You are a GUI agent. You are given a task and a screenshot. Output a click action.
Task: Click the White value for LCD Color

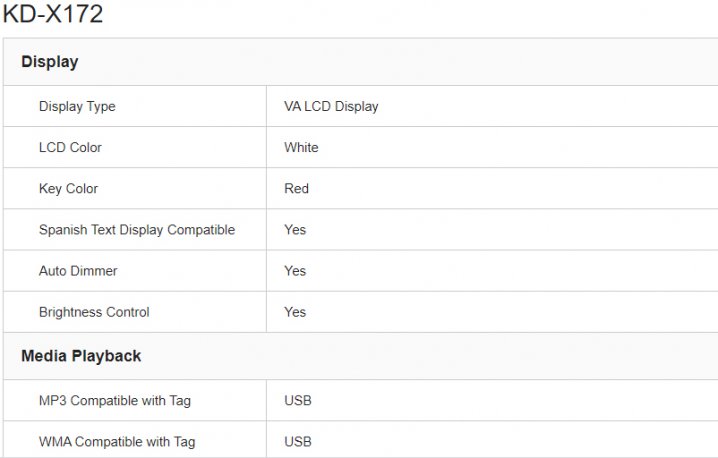point(301,147)
